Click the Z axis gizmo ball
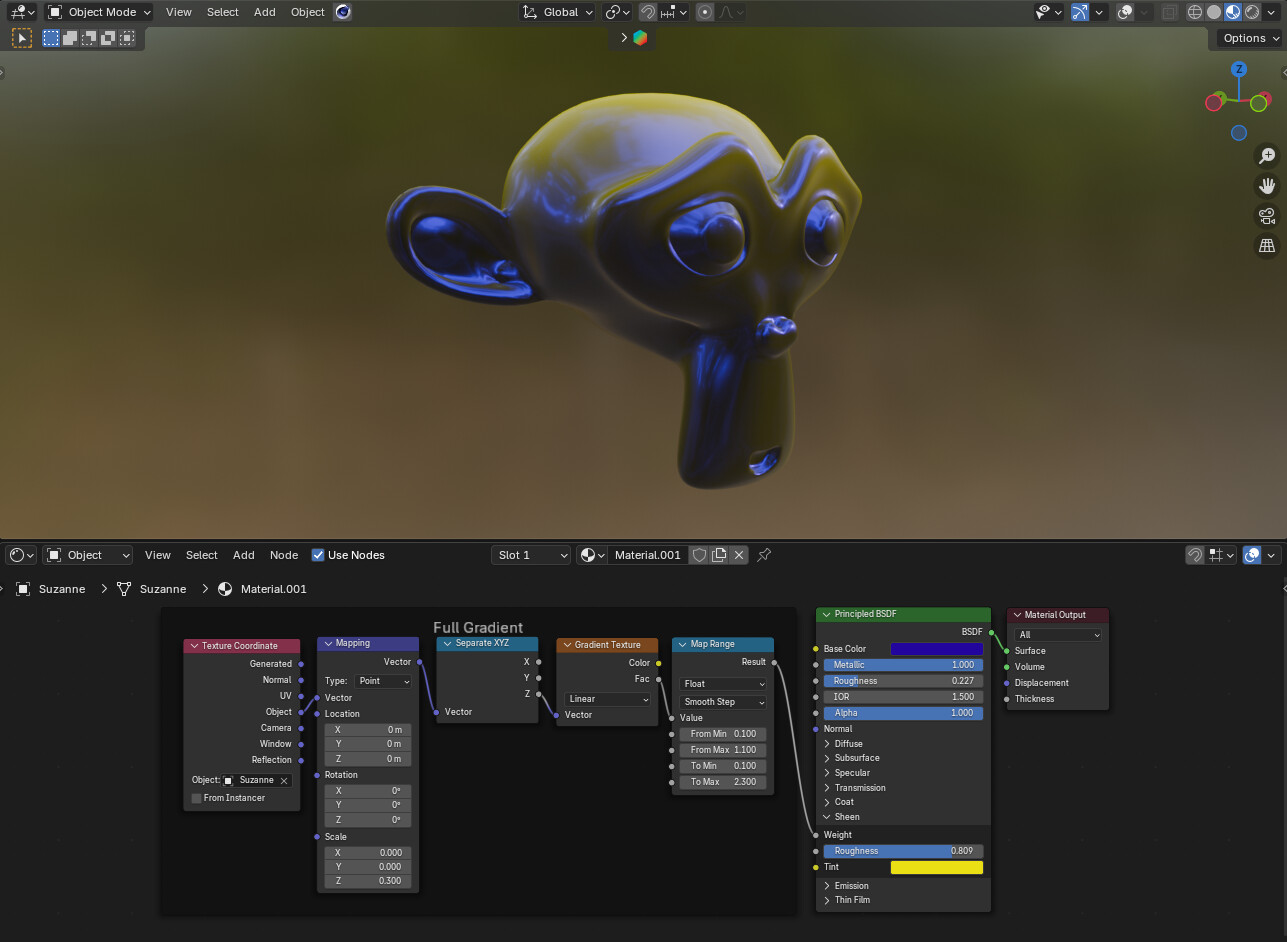 click(x=1239, y=69)
